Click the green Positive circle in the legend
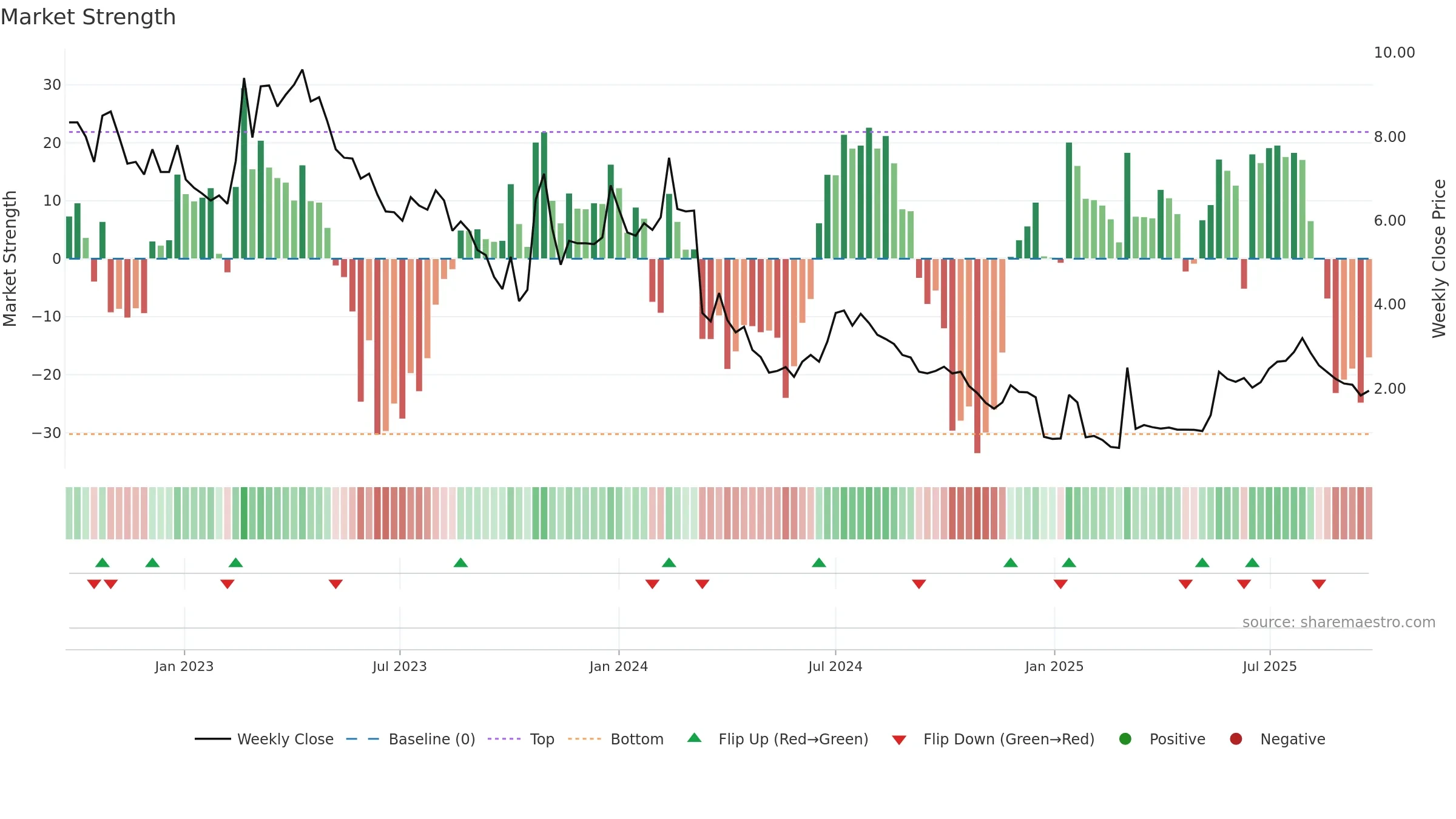This screenshot has height=819, width=1456. 1125,739
